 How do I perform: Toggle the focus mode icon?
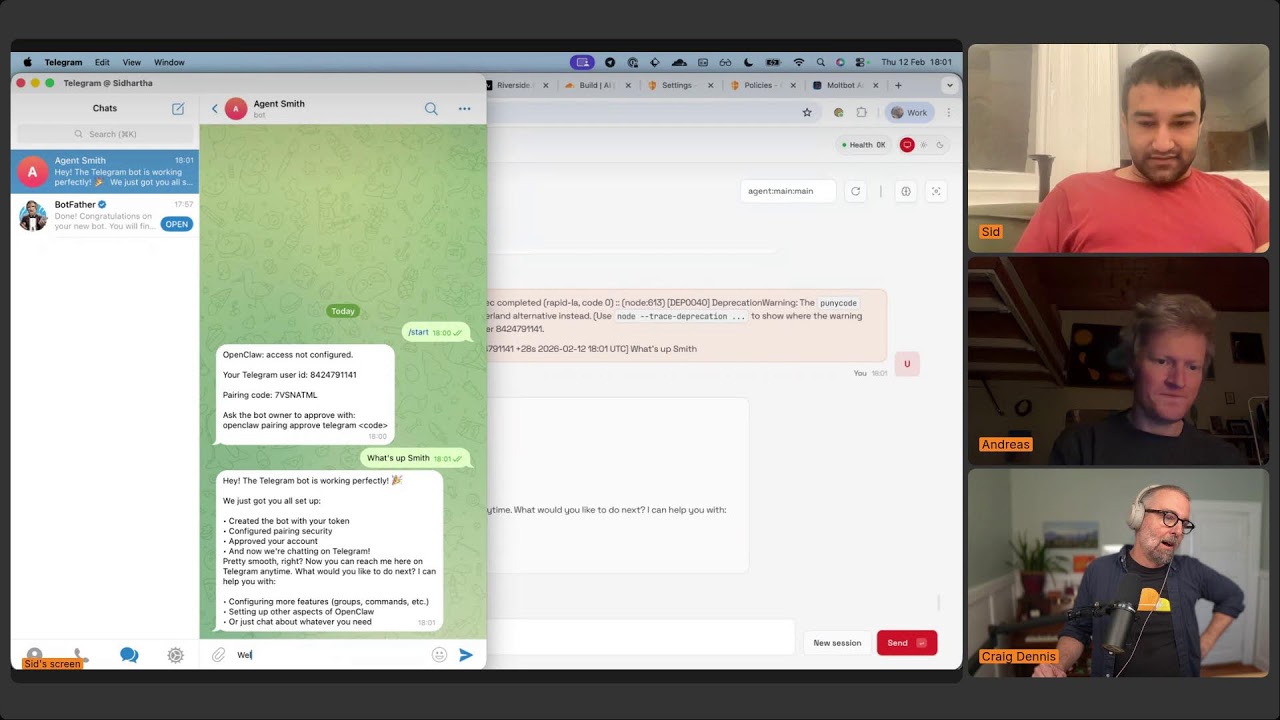(936, 191)
